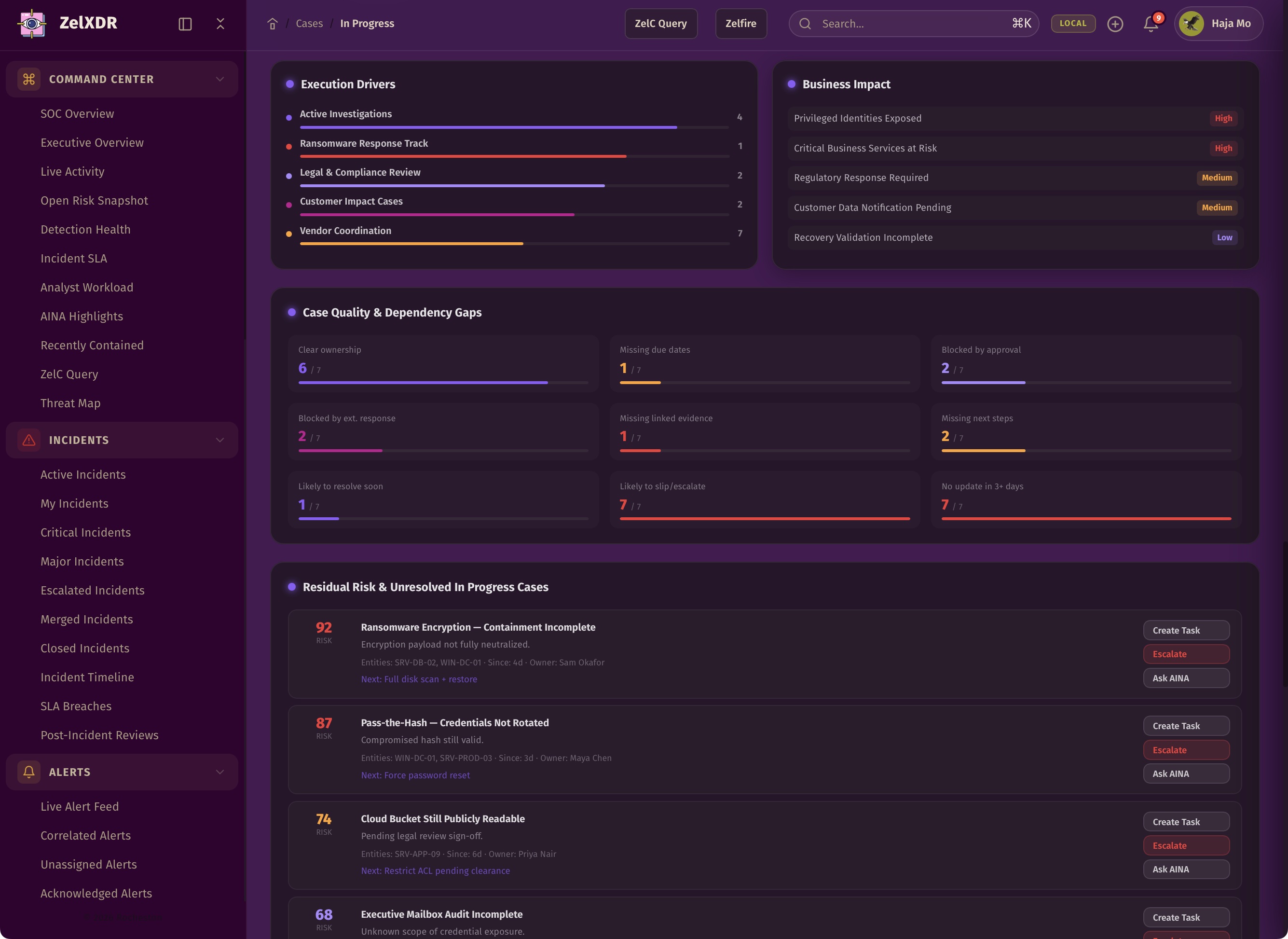Image resolution: width=1288 pixels, height=939 pixels.
Task: Select Critical Incidents sidebar item
Action: (85, 533)
